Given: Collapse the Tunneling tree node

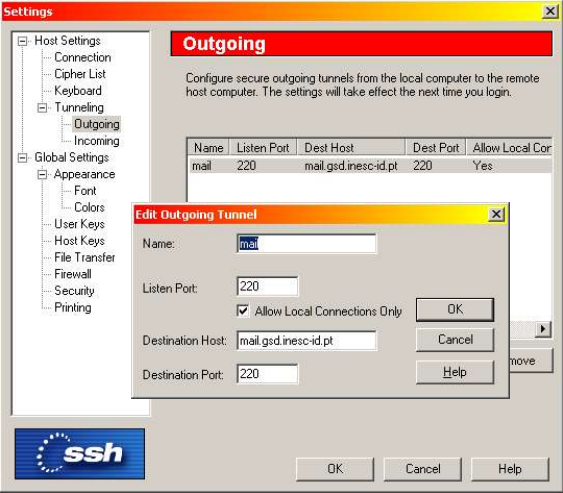Looking at the screenshot, I should tap(42, 108).
